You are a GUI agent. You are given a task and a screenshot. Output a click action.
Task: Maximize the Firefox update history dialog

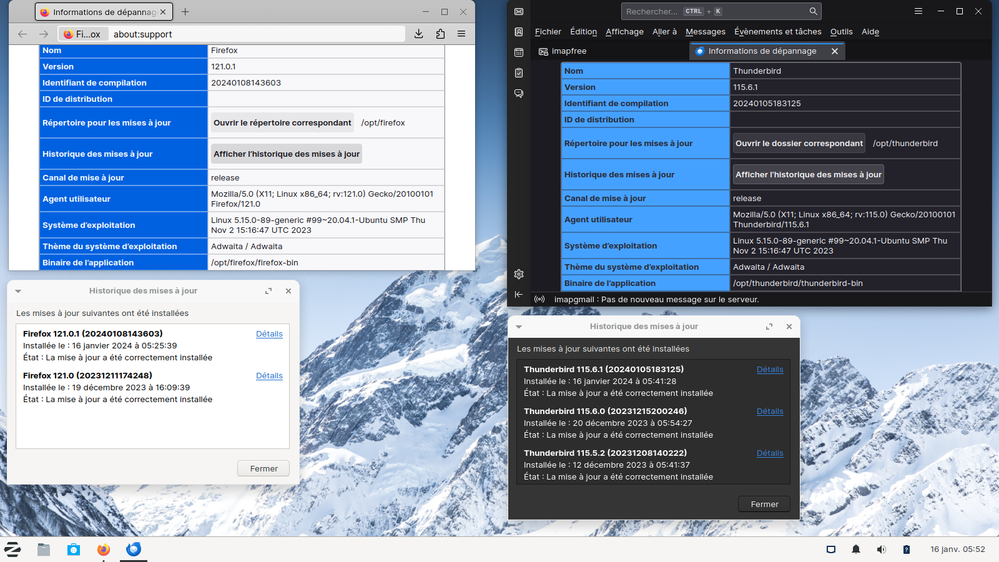(x=268, y=291)
